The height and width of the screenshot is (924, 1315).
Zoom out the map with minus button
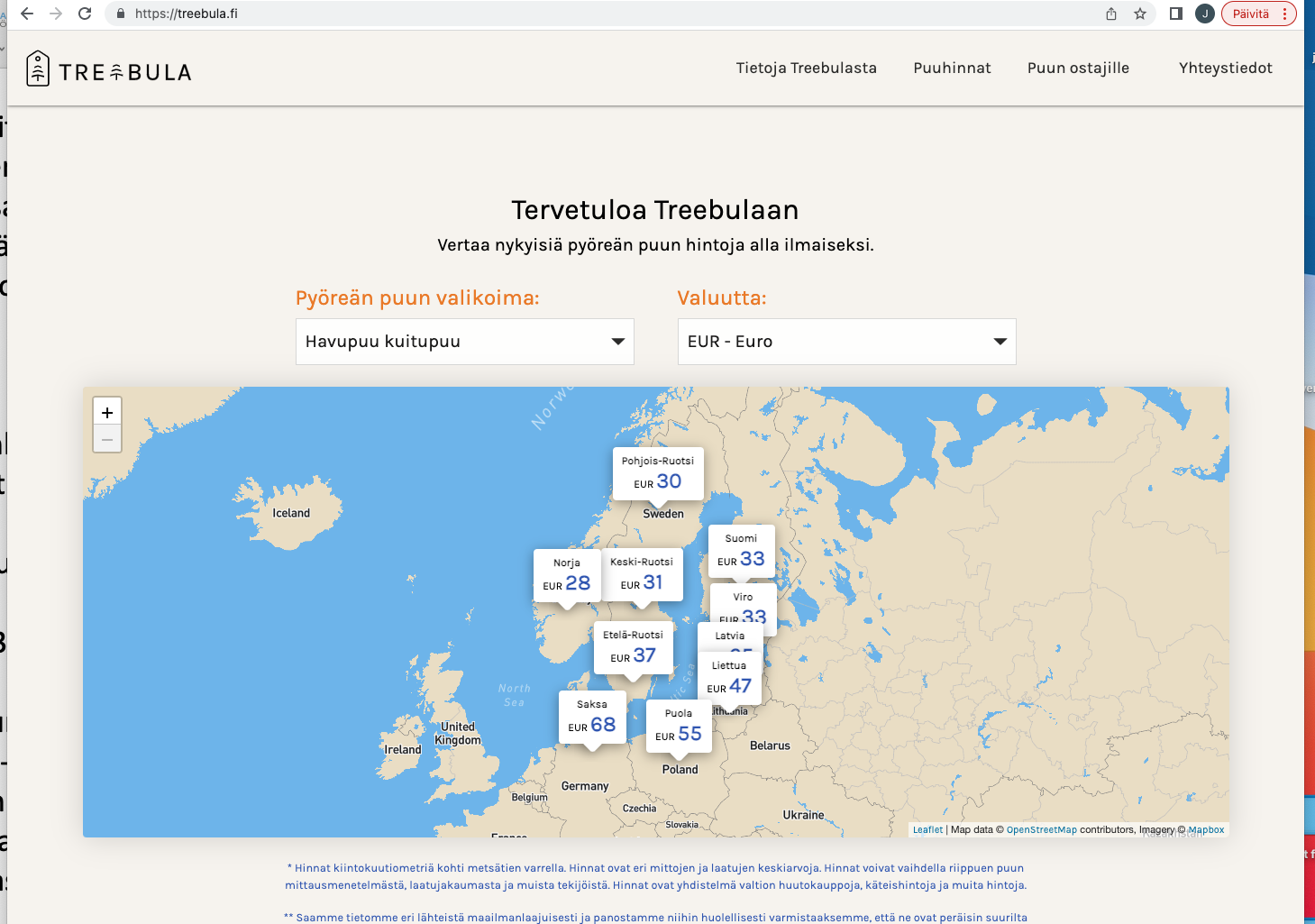click(107, 439)
